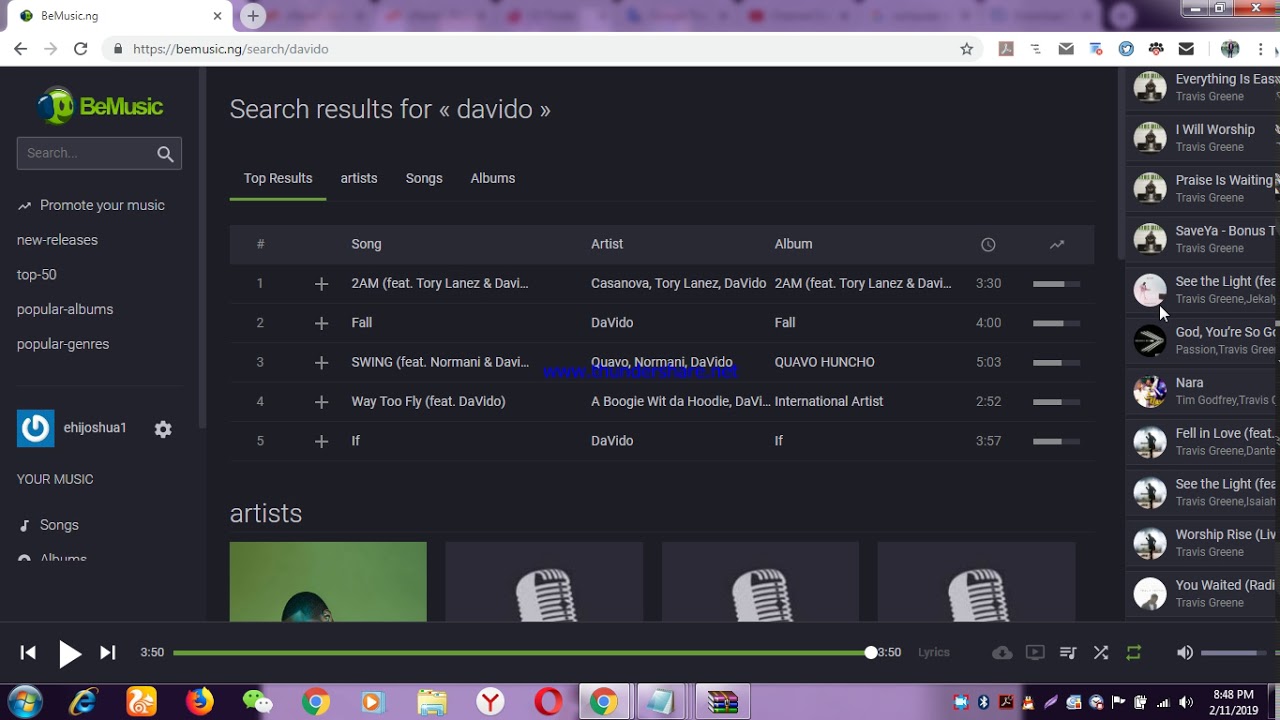Show Lyrics for the track
This screenshot has height=720, width=1280.
click(x=934, y=653)
